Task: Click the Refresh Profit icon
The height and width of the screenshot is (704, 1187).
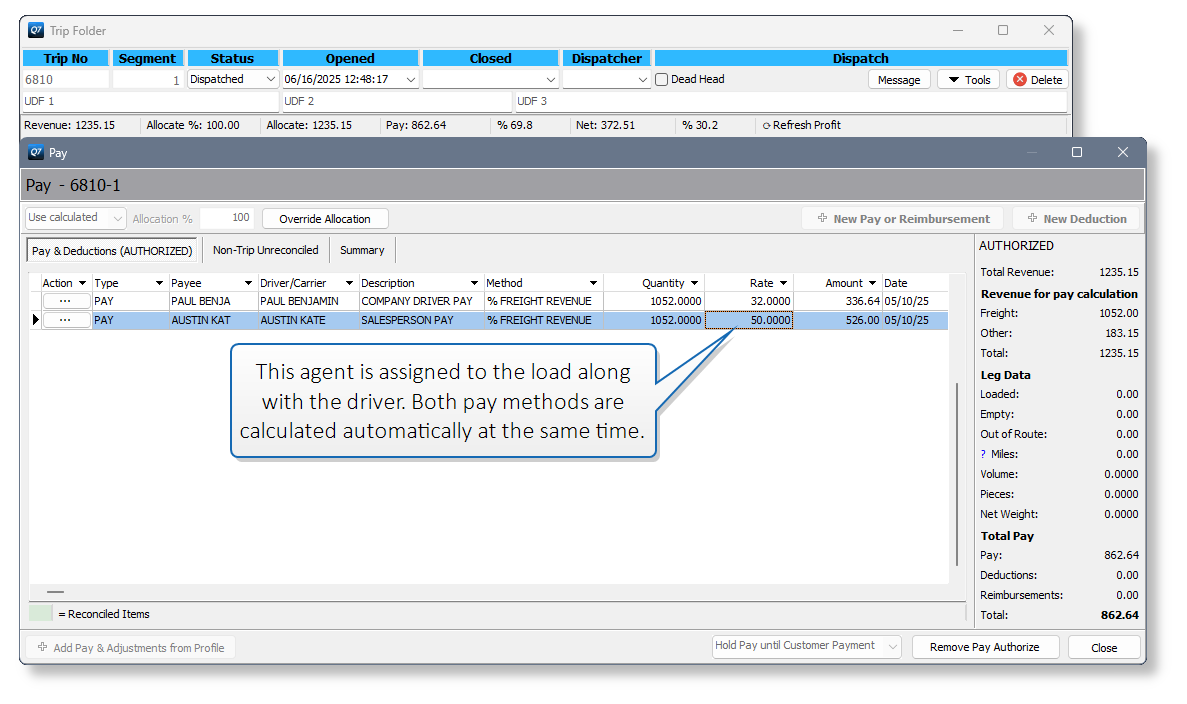Action: tap(766, 126)
